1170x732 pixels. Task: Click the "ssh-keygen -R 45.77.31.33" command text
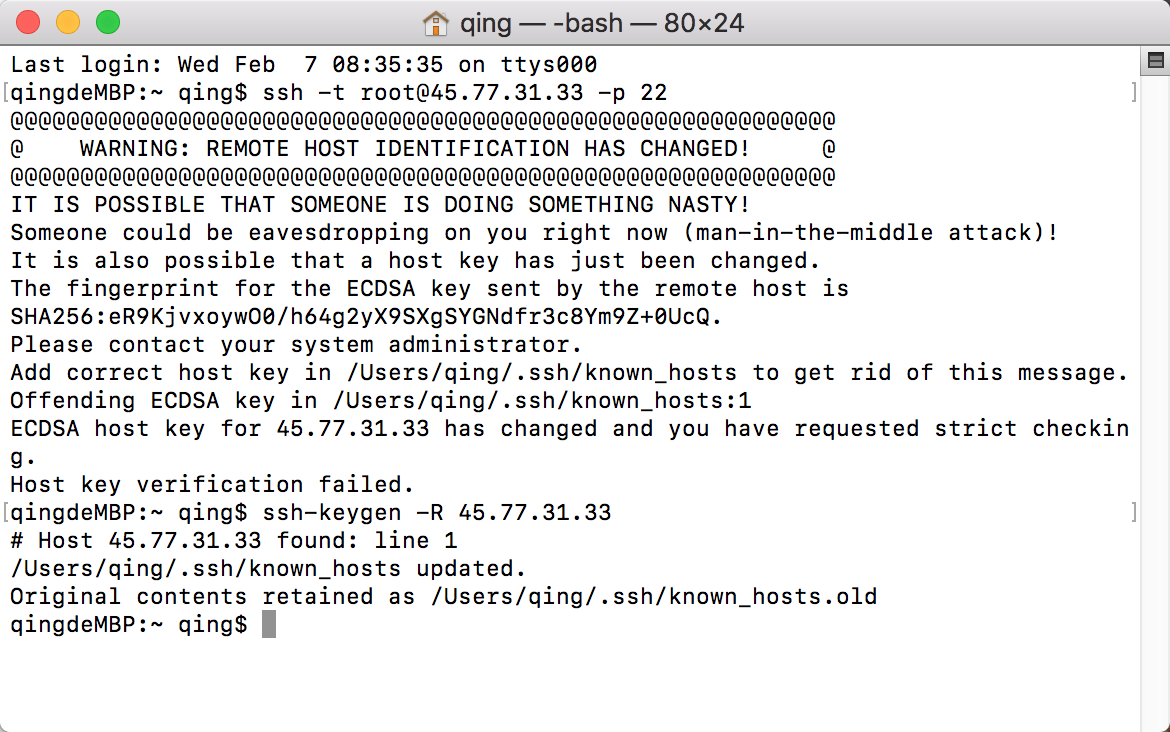click(437, 513)
